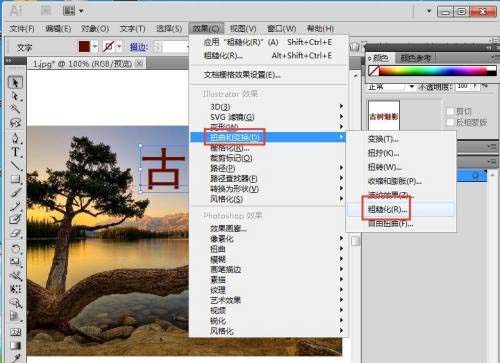Screen dimensions: 500x363
Task: Click the Arrange Documents icon
Action: [x=69, y=11]
